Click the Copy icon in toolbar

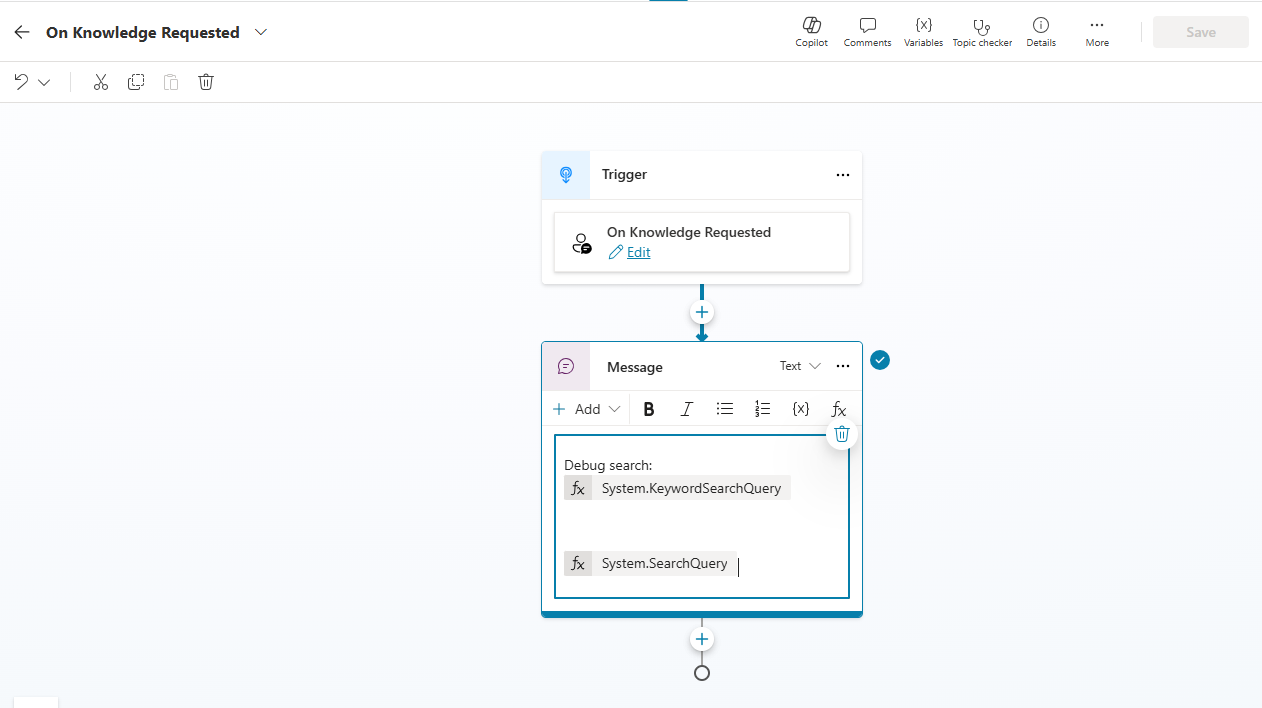coord(136,82)
